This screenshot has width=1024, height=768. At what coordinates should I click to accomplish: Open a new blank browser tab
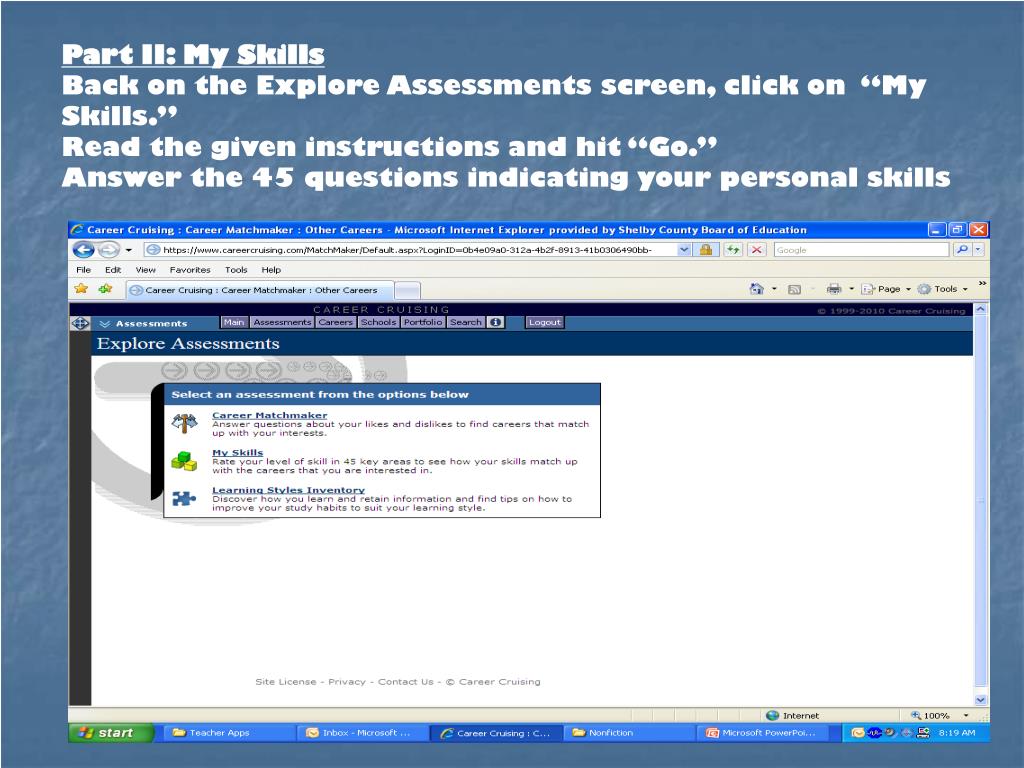click(x=408, y=290)
